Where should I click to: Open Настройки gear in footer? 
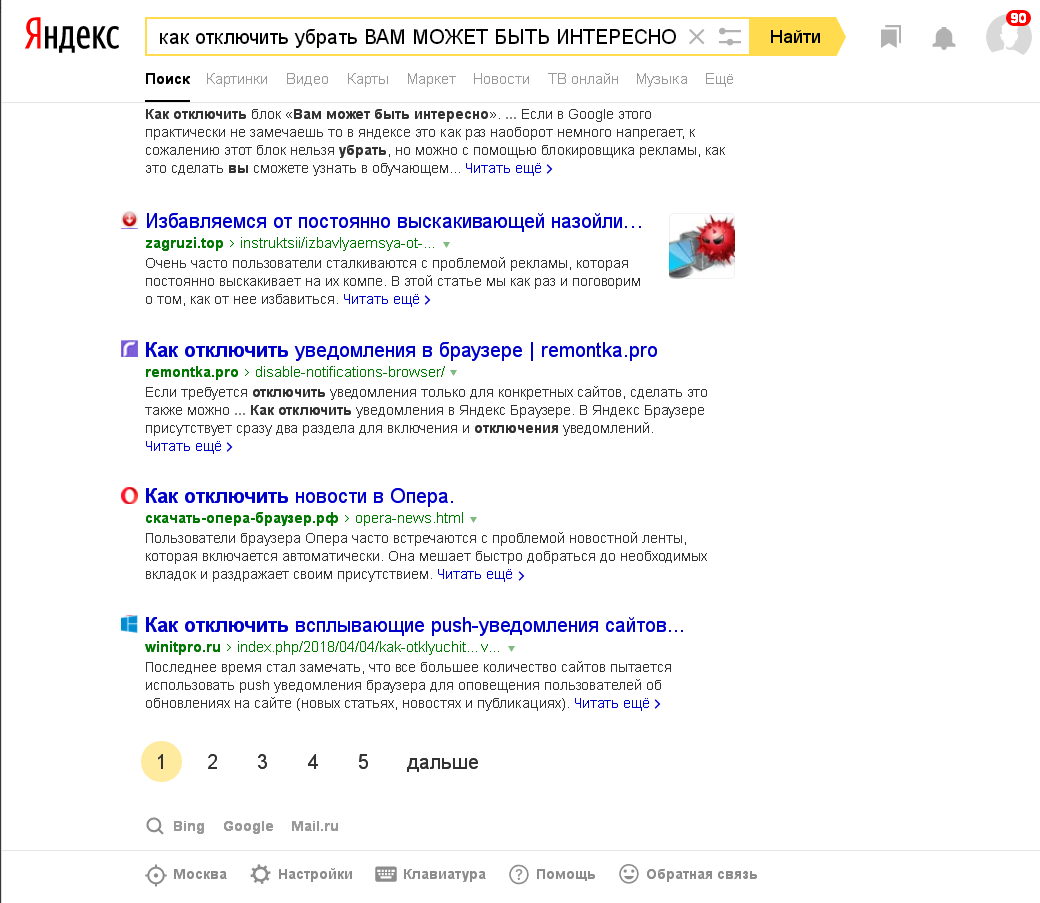coord(260,874)
